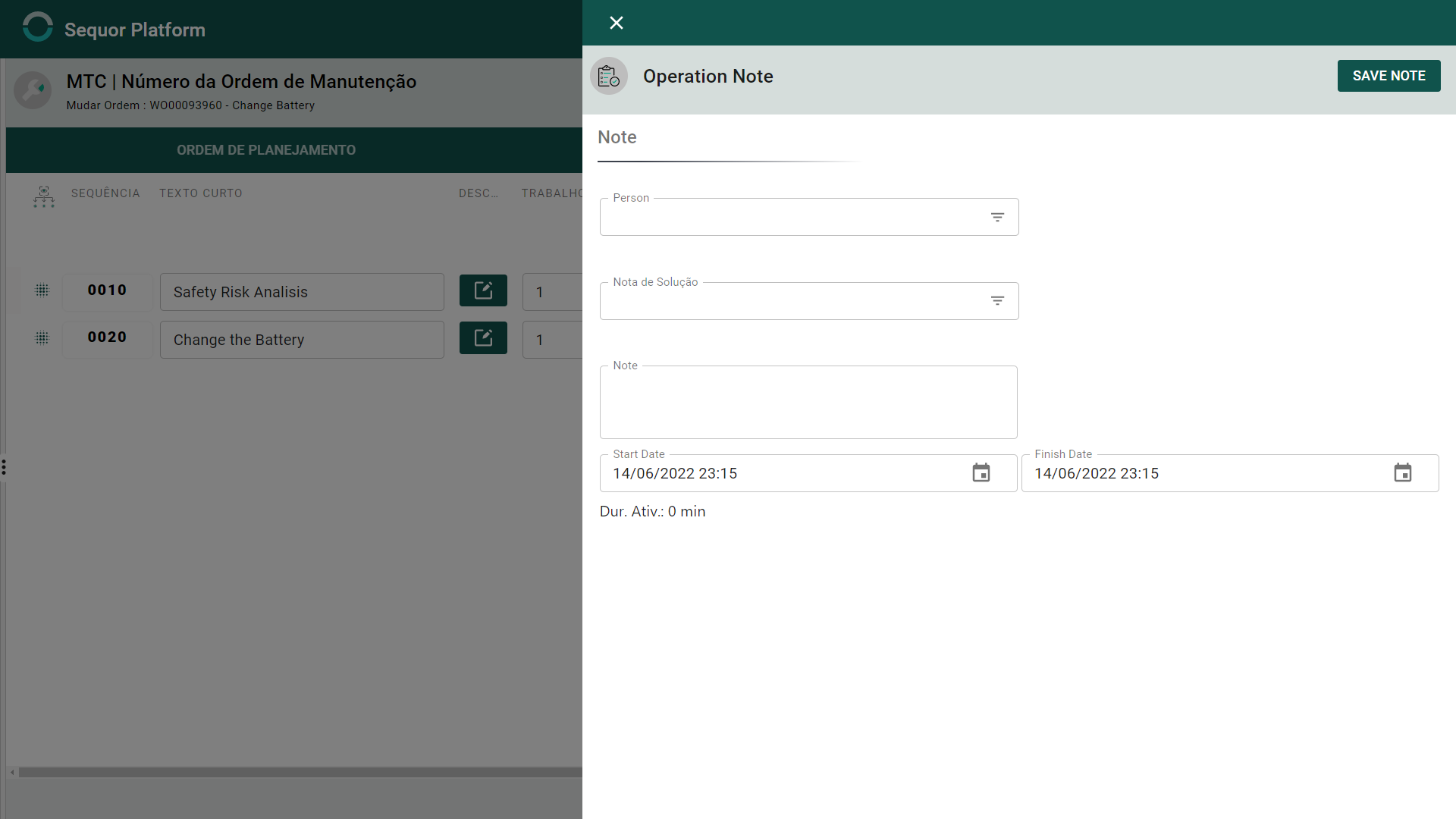
Task: Open the Person filter list
Action: tap(997, 217)
